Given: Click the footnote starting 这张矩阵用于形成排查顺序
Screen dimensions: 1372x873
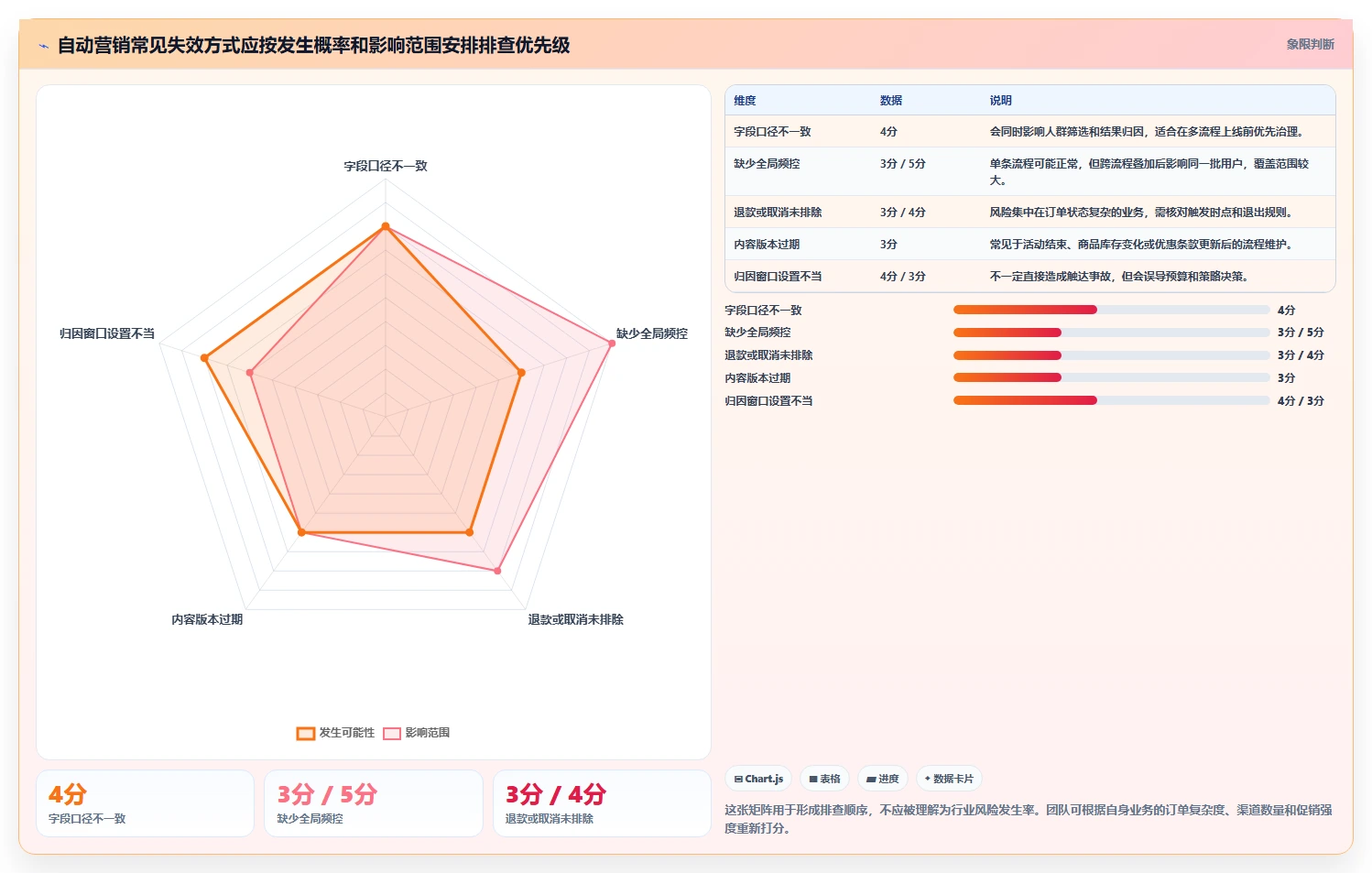Looking at the screenshot, I should pos(1029,819).
